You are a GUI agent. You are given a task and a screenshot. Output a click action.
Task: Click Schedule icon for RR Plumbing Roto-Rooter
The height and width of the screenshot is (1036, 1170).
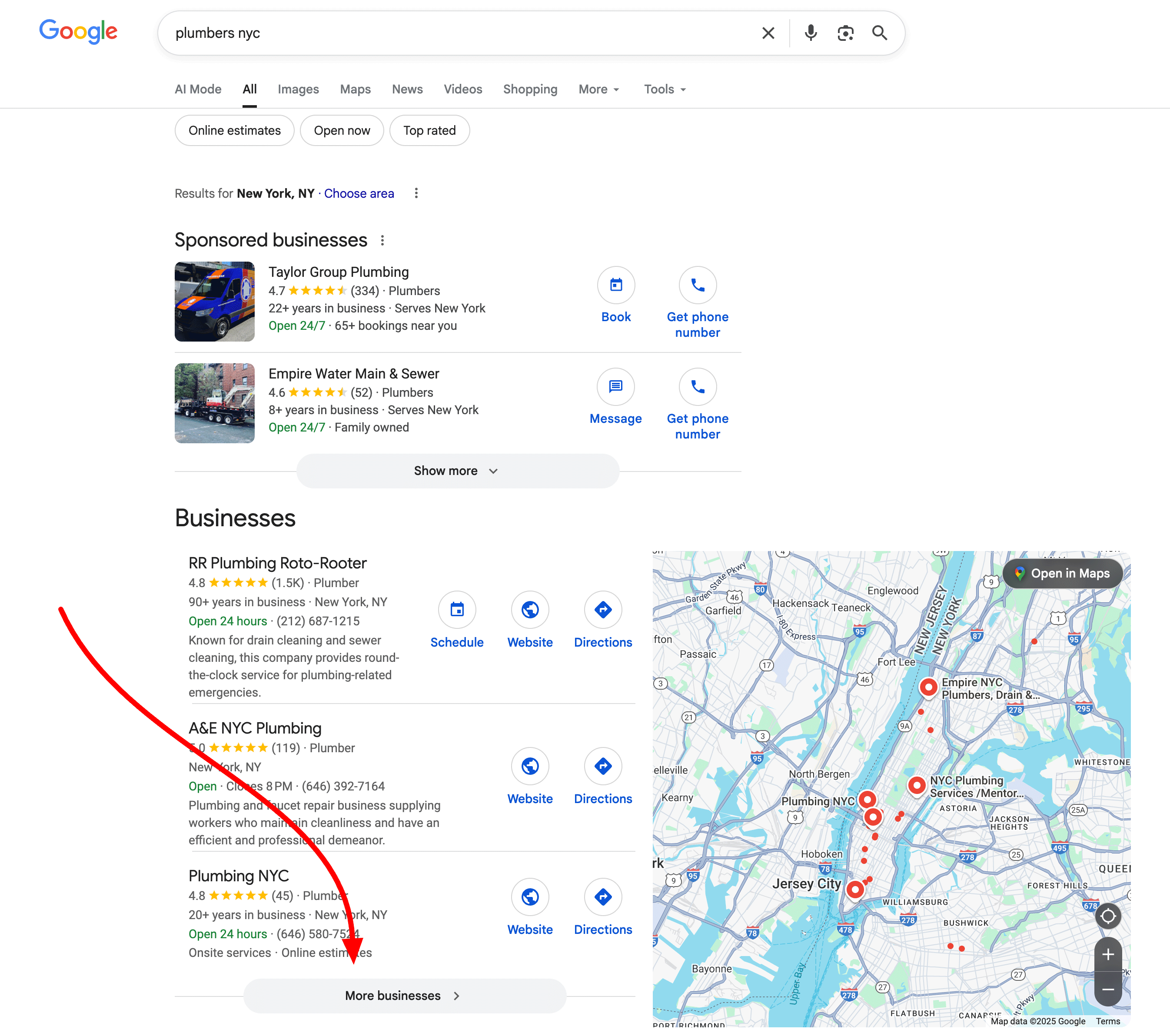457,610
